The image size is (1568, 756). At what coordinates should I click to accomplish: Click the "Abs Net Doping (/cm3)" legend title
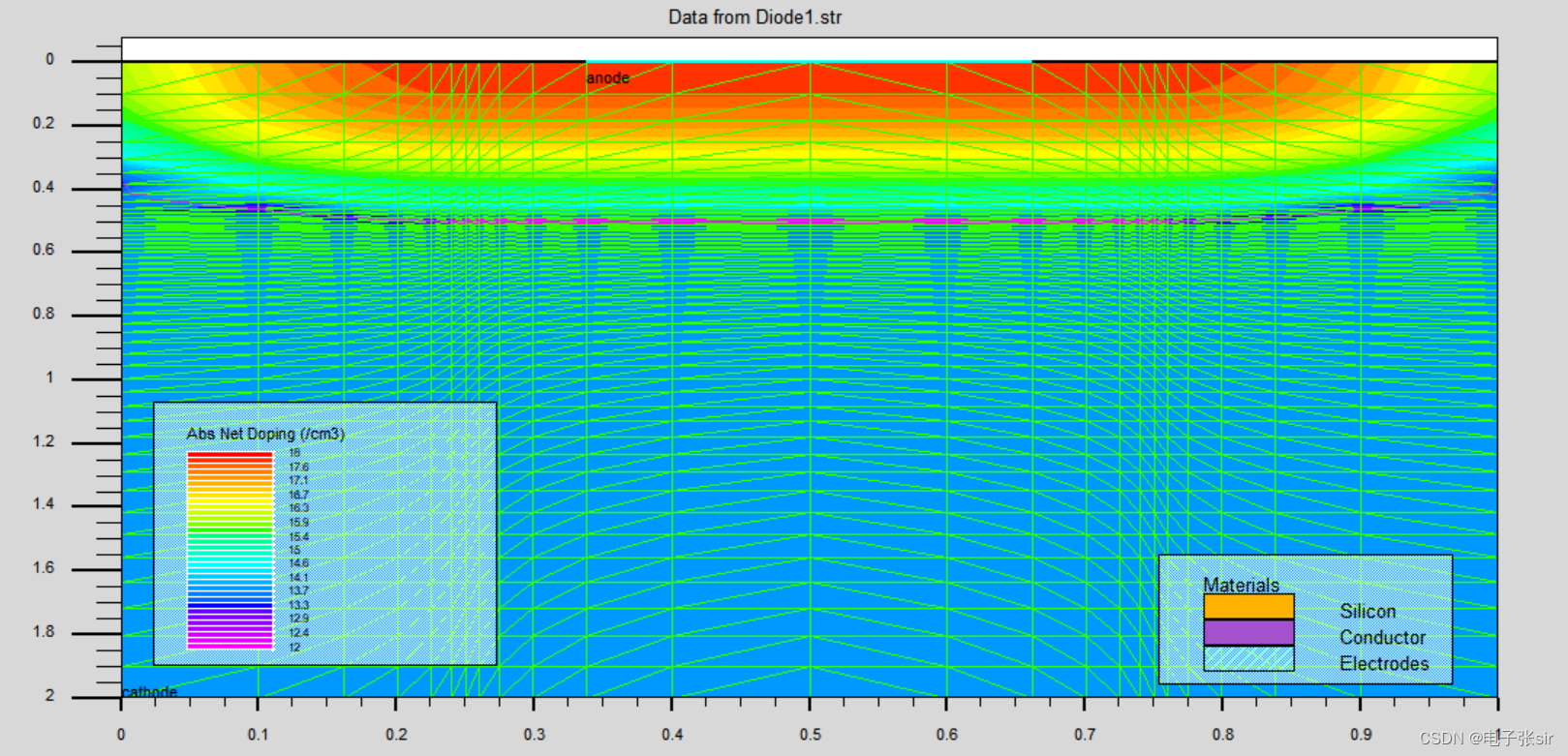pyautogui.click(x=265, y=434)
